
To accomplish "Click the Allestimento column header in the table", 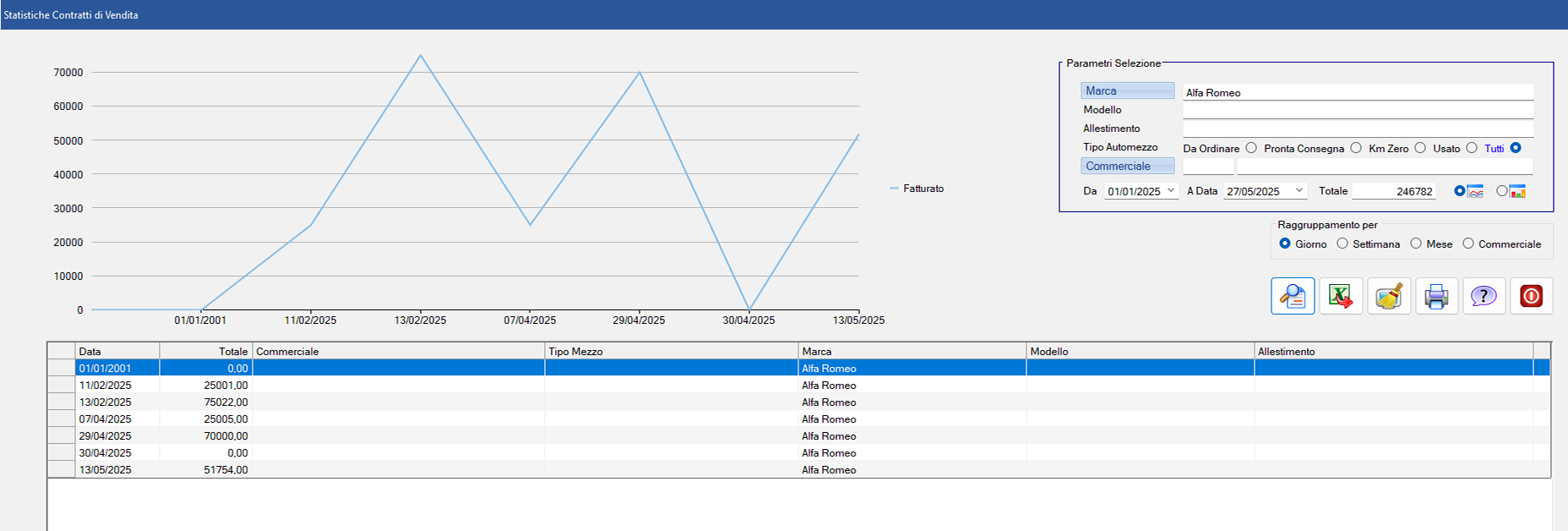I will click(x=1394, y=351).
